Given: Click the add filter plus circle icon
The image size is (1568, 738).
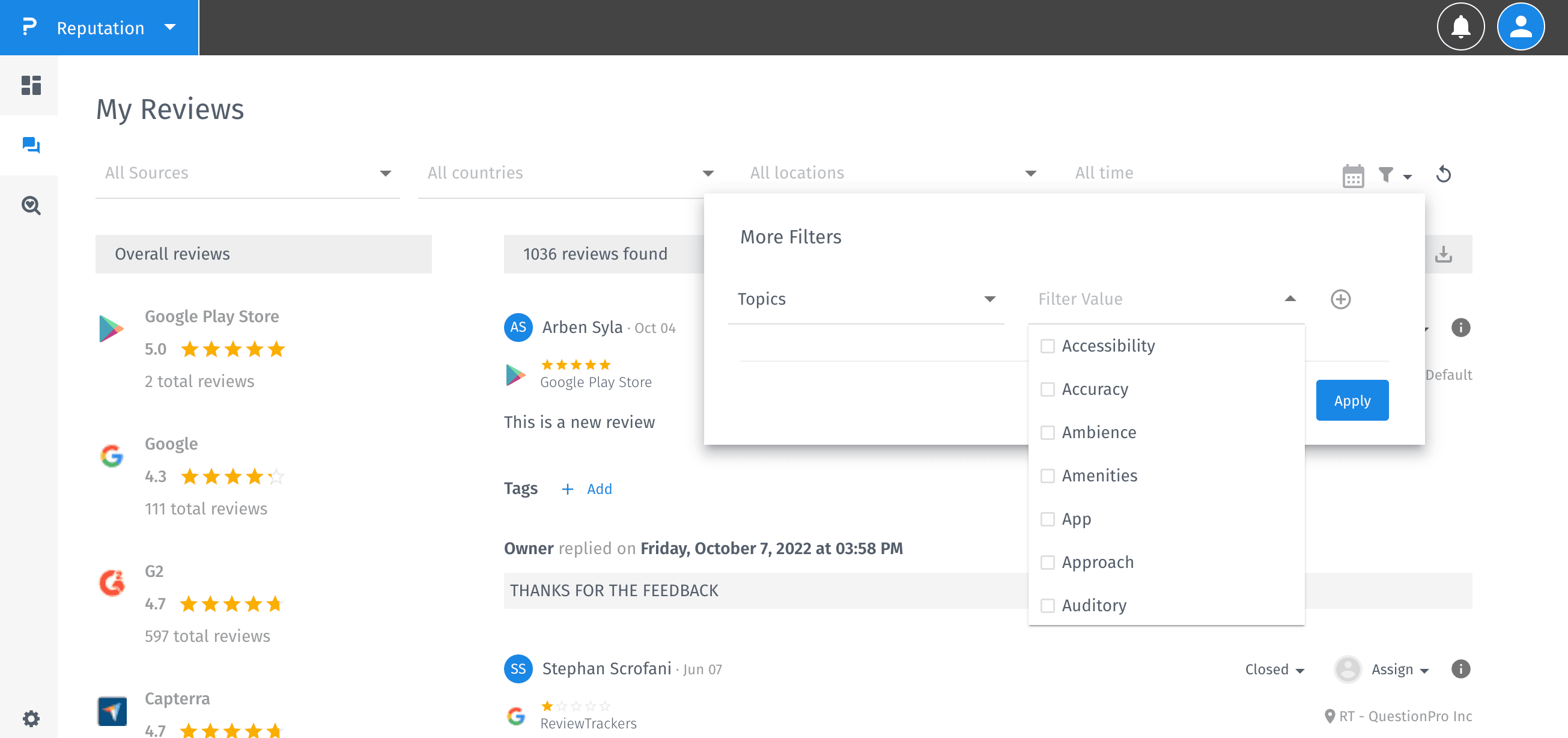Looking at the screenshot, I should 1340,299.
